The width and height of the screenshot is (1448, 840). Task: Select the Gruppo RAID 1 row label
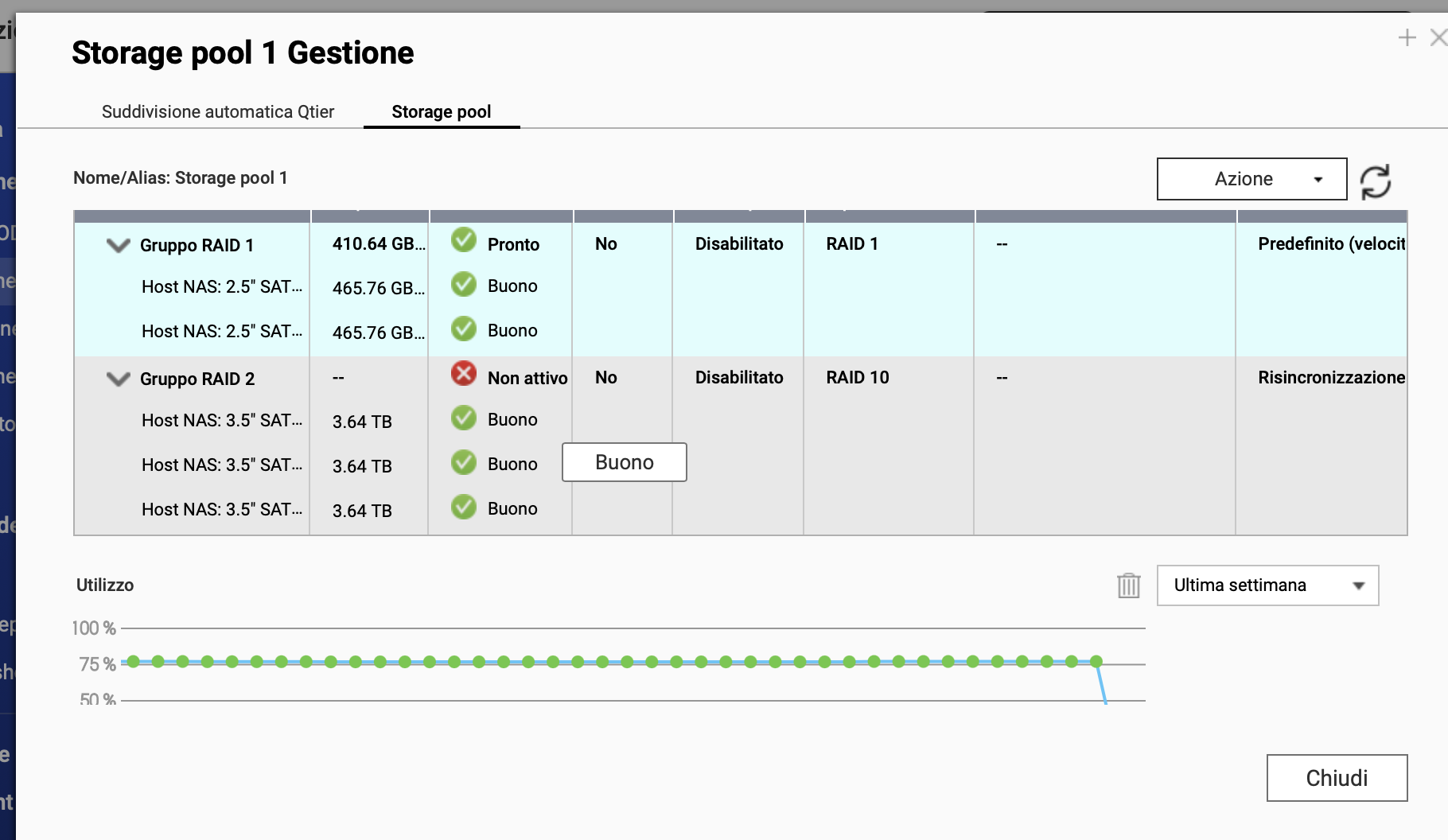pyautogui.click(x=197, y=245)
